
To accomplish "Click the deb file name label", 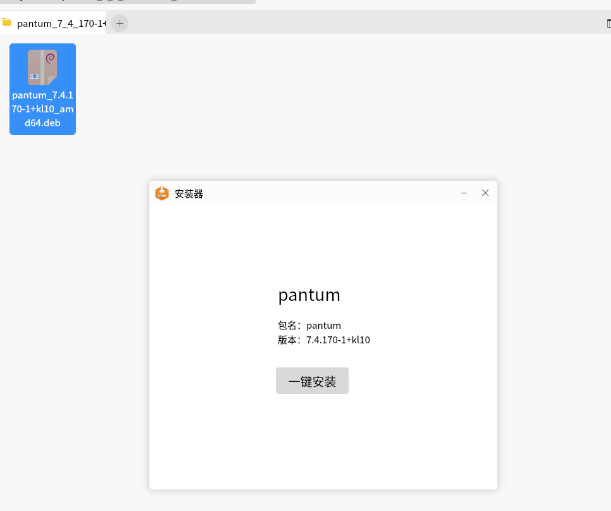I will pyautogui.click(x=42, y=109).
